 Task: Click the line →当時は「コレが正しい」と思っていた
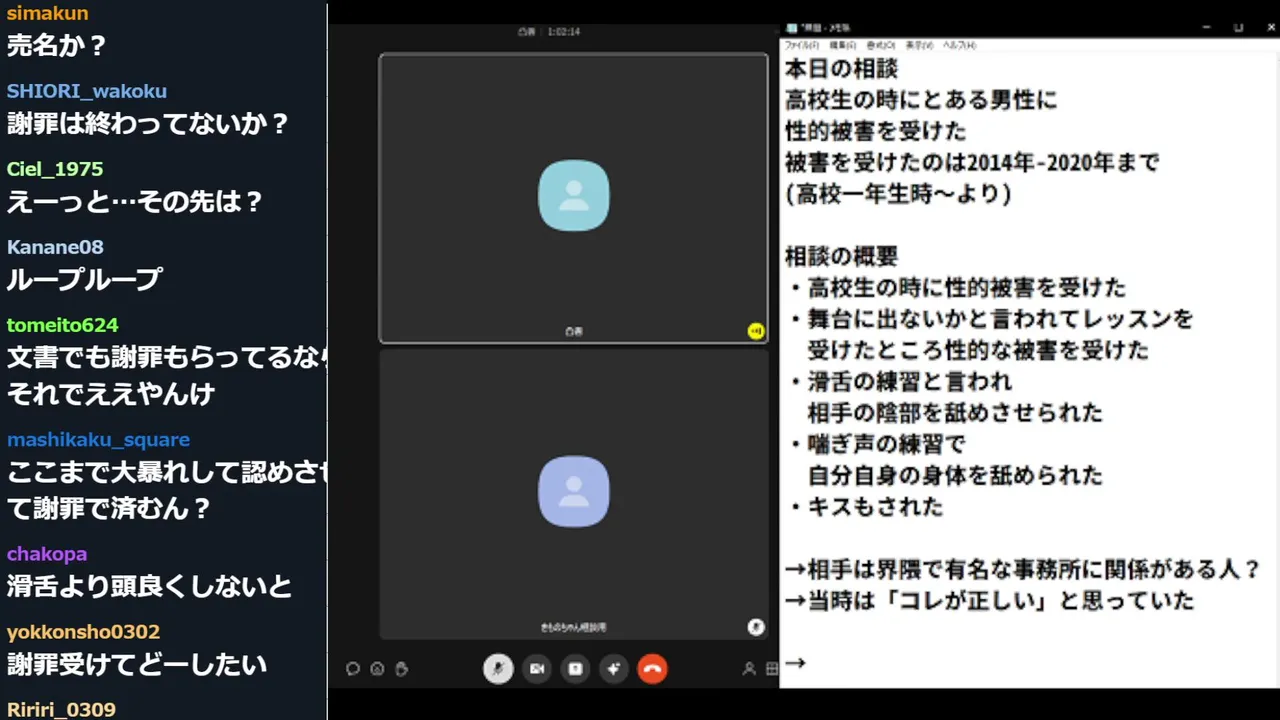pos(990,600)
